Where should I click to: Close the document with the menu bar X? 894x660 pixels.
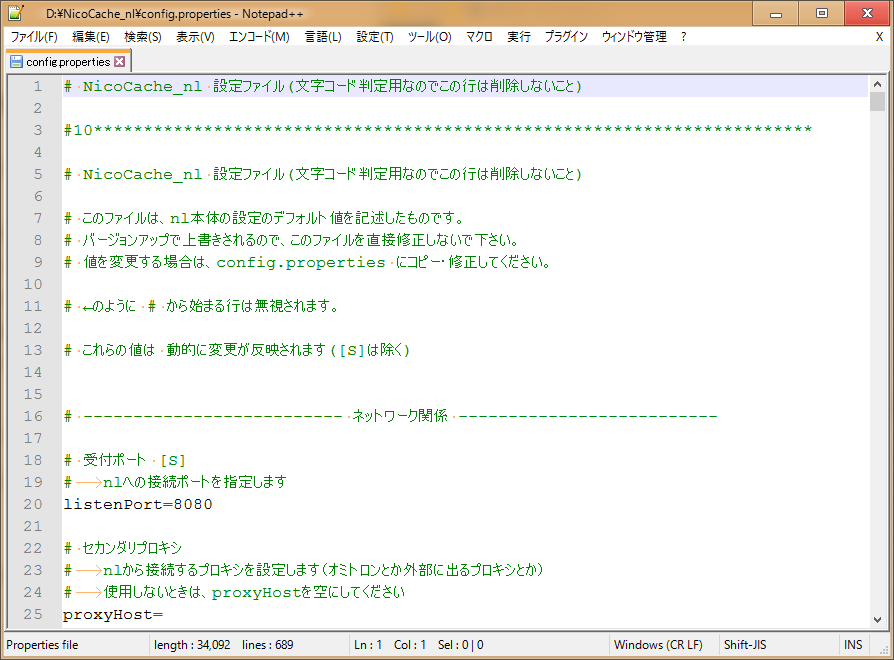[x=879, y=37]
